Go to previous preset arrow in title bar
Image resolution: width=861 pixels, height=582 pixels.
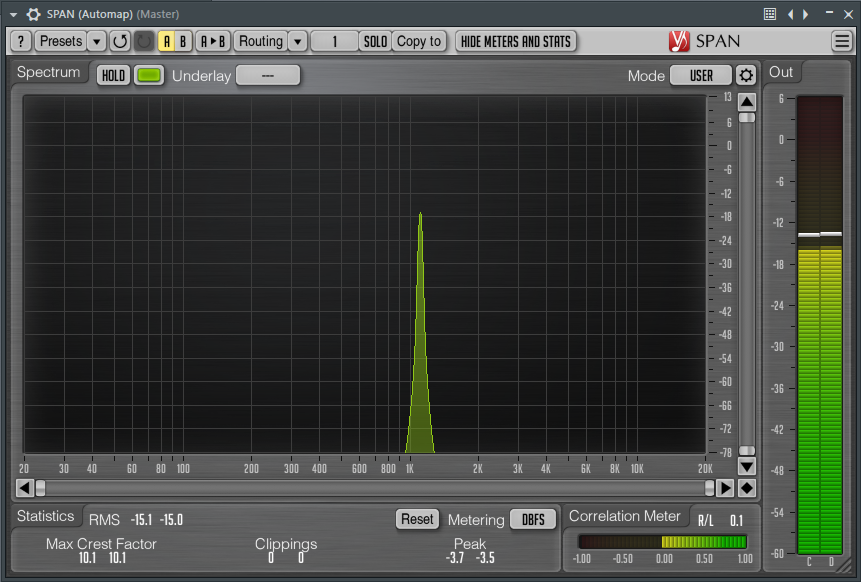(x=791, y=14)
